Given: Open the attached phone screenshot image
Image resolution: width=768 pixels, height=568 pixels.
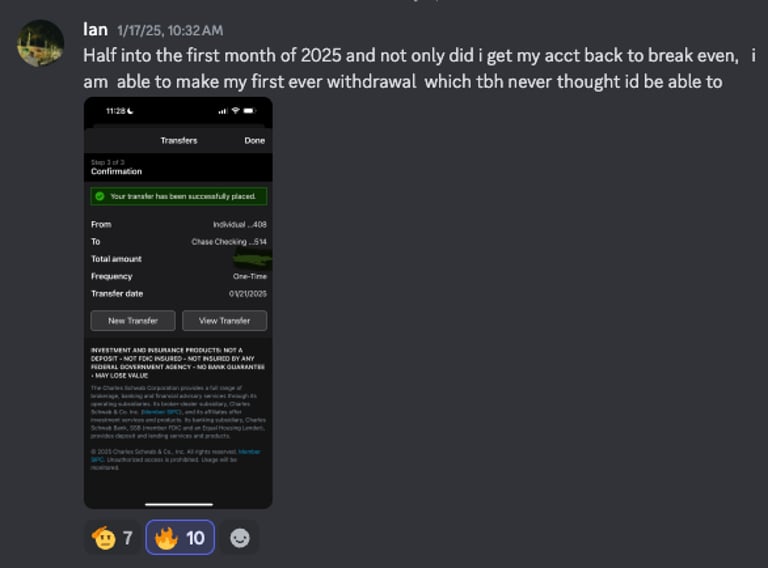Looking at the screenshot, I should point(178,303).
